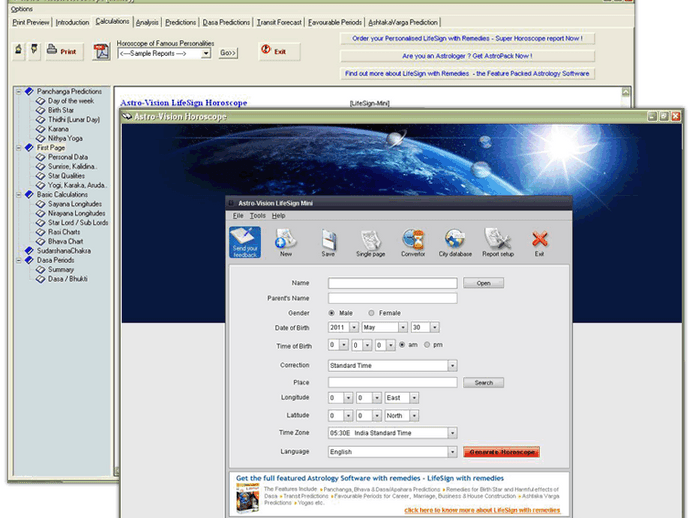The image size is (690, 518).
Task: Click Find out more about LifeSign button
Action: 467,74
